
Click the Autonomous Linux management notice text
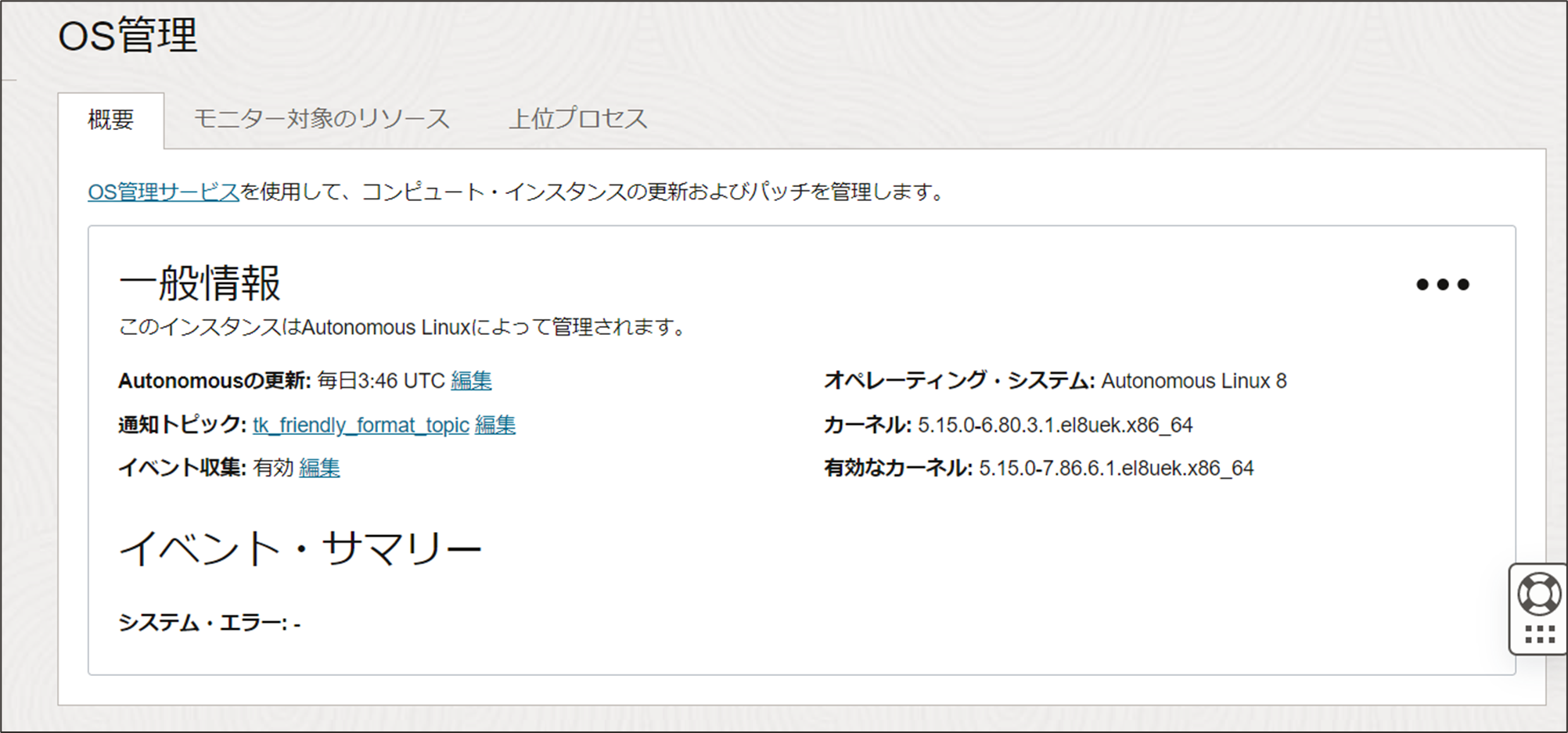coord(402,327)
